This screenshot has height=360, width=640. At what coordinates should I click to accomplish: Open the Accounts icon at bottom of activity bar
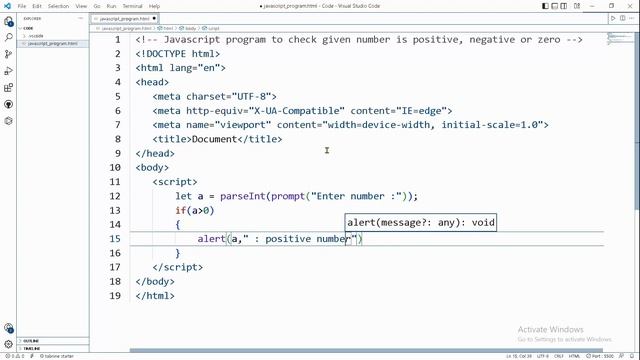pyautogui.click(x=8, y=328)
